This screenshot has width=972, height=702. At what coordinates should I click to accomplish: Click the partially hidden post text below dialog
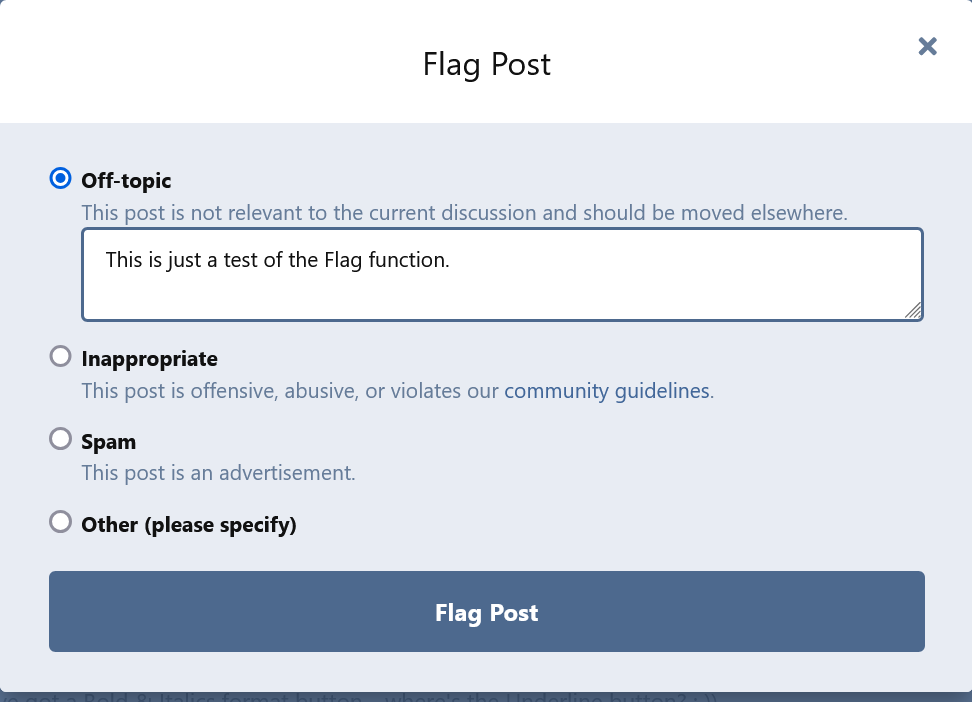[x=358, y=697]
